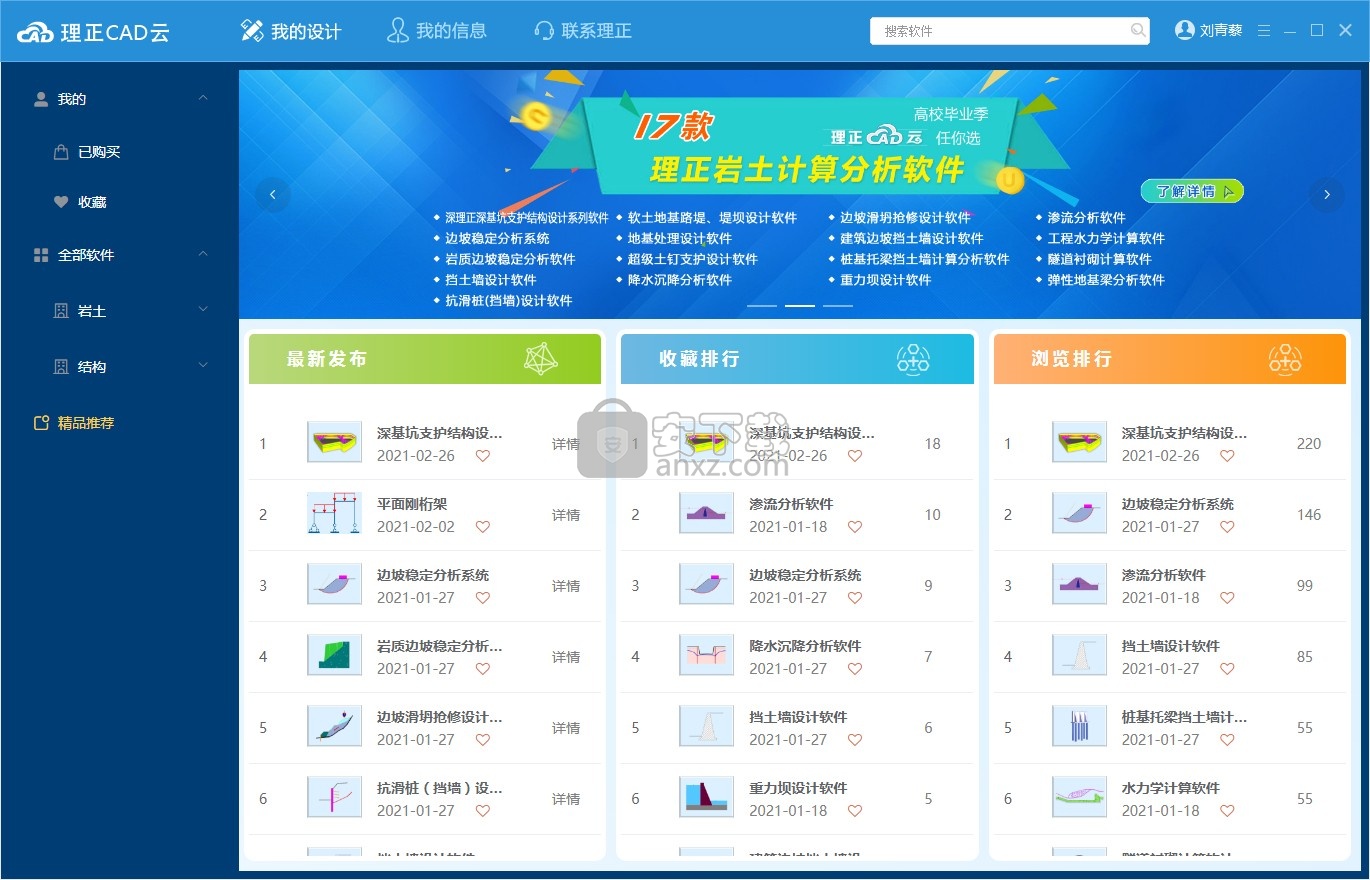
Task: Open 详情 for 边坡稳定分析系统 in 最新发布
Action: pyautogui.click(x=566, y=586)
